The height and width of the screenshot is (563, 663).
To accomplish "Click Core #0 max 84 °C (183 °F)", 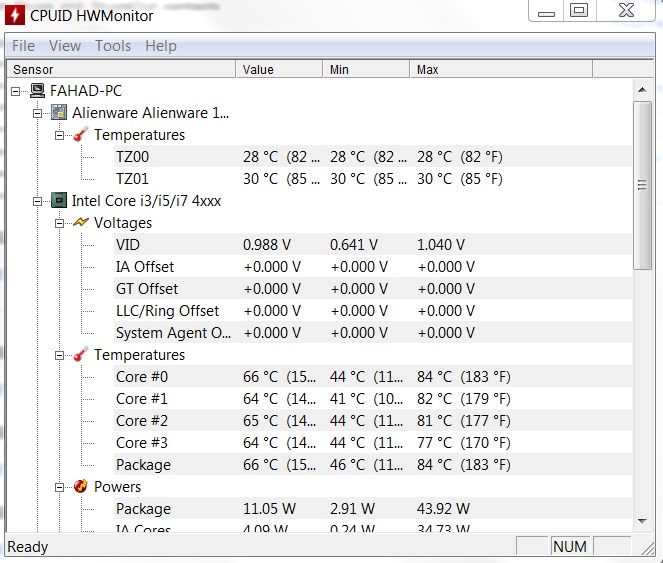I will tap(463, 376).
